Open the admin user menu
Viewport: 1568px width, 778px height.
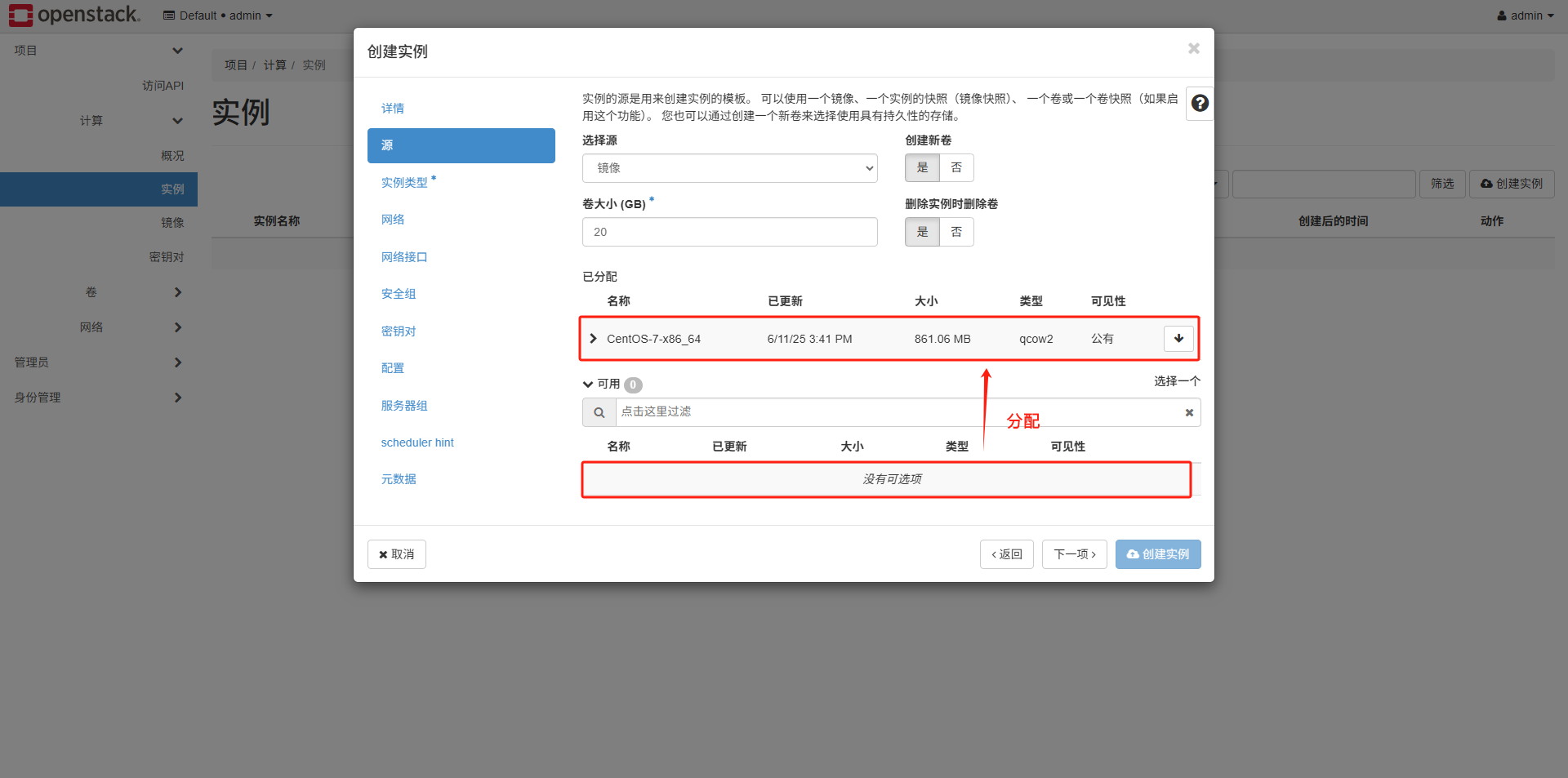[x=1525, y=16]
